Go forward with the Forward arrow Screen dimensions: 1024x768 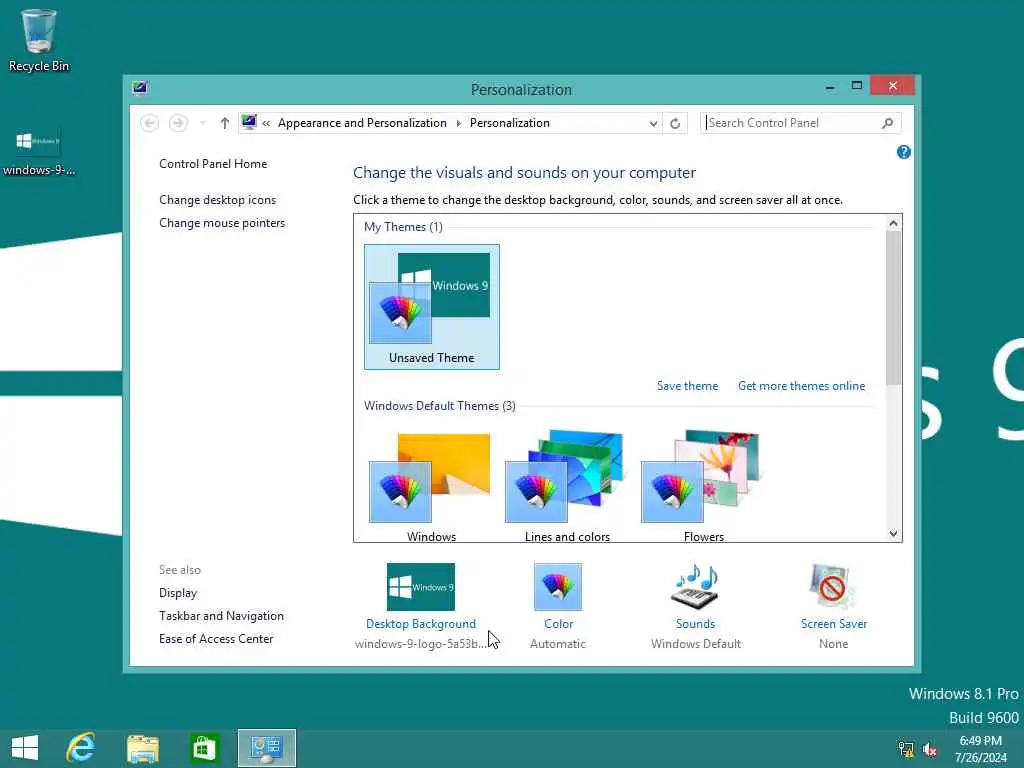(x=178, y=123)
